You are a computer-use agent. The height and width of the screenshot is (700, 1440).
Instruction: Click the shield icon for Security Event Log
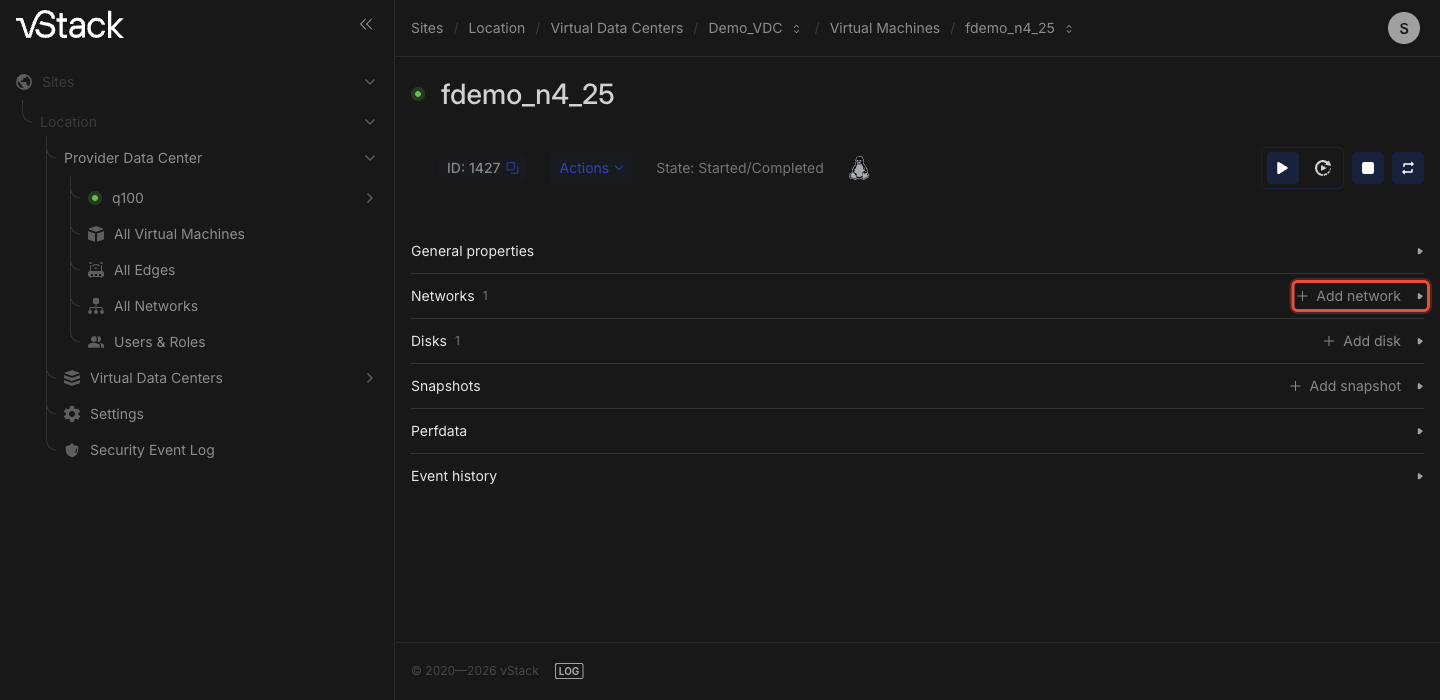(72, 450)
